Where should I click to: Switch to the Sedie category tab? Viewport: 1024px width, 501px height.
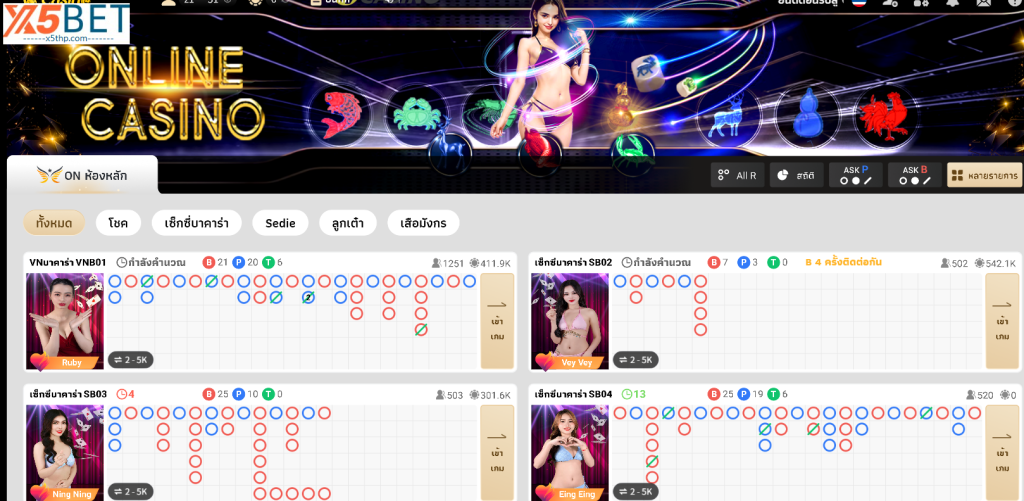[x=280, y=222]
